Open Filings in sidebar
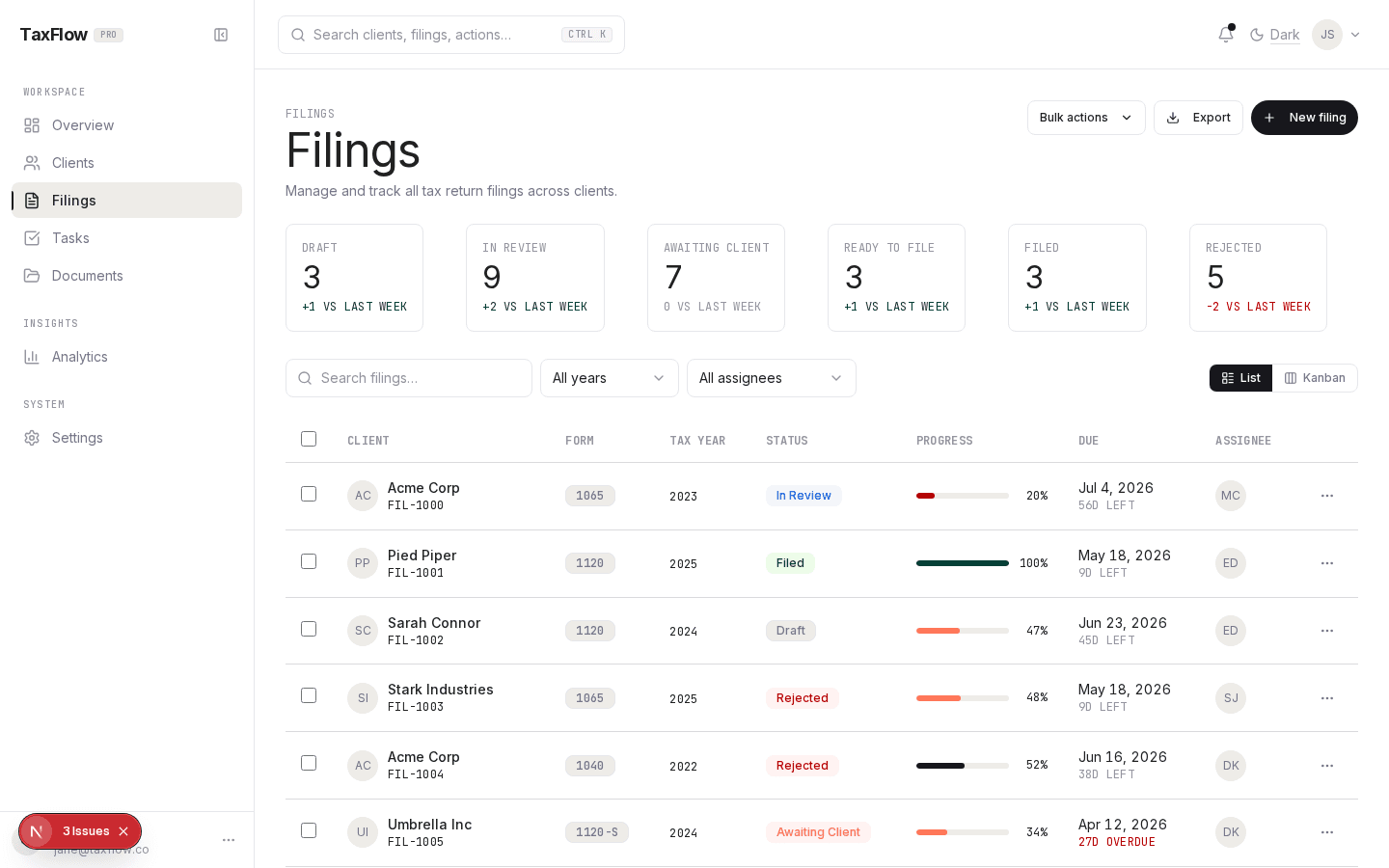This screenshot has width=1389, height=868. 126,201
